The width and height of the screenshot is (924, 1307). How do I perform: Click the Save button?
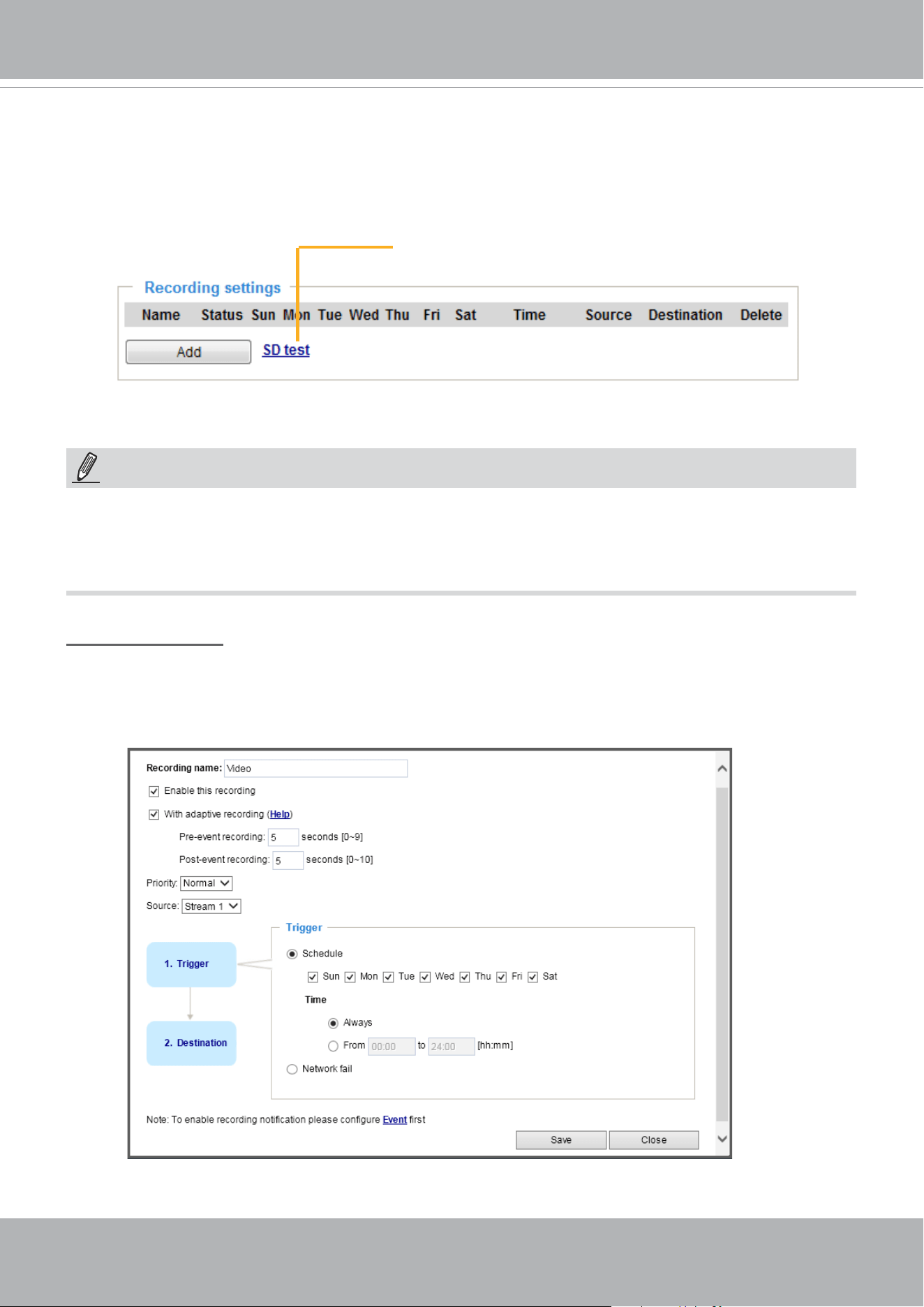(x=561, y=1140)
